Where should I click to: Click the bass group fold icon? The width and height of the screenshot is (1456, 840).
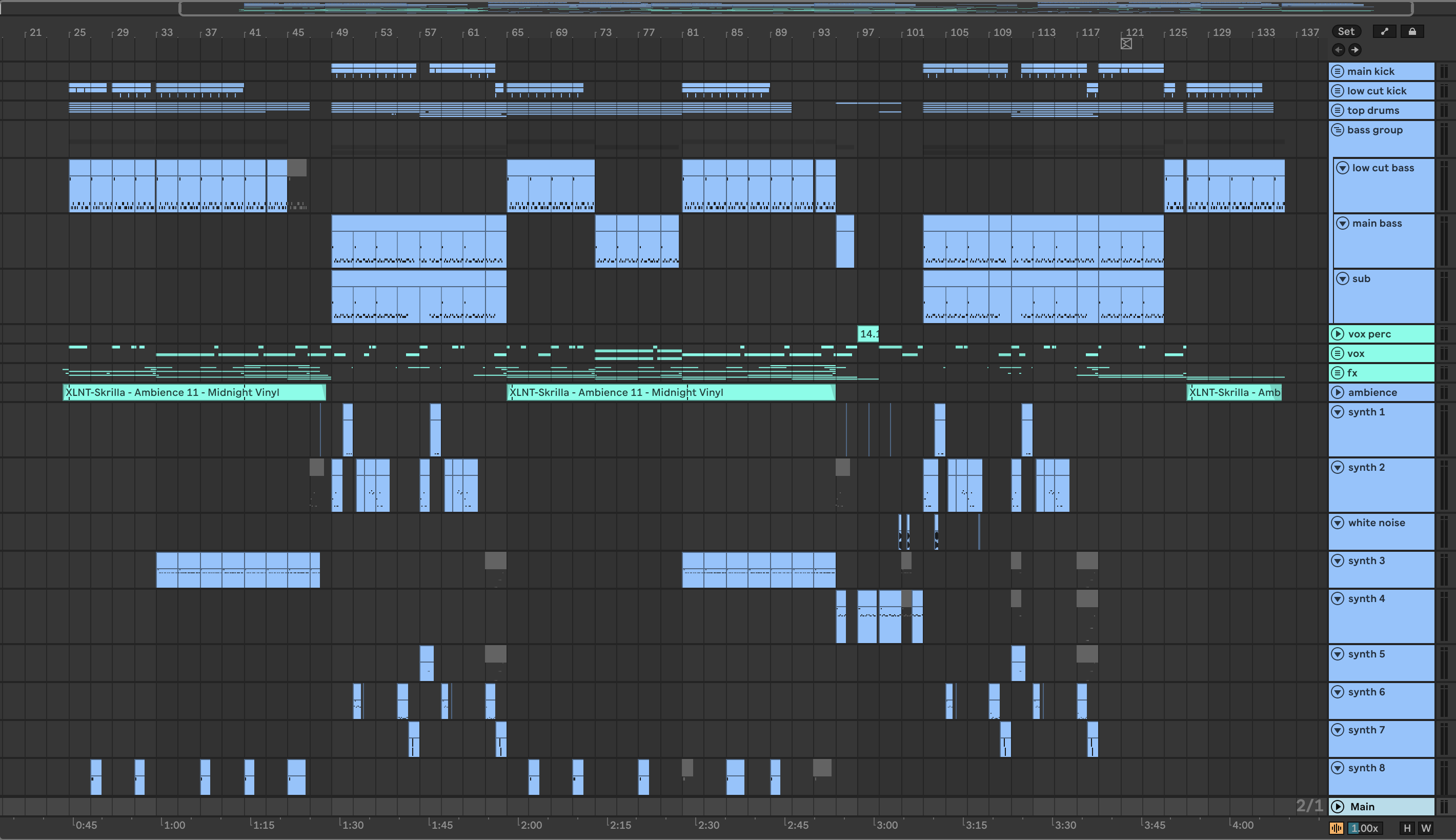coord(1337,130)
